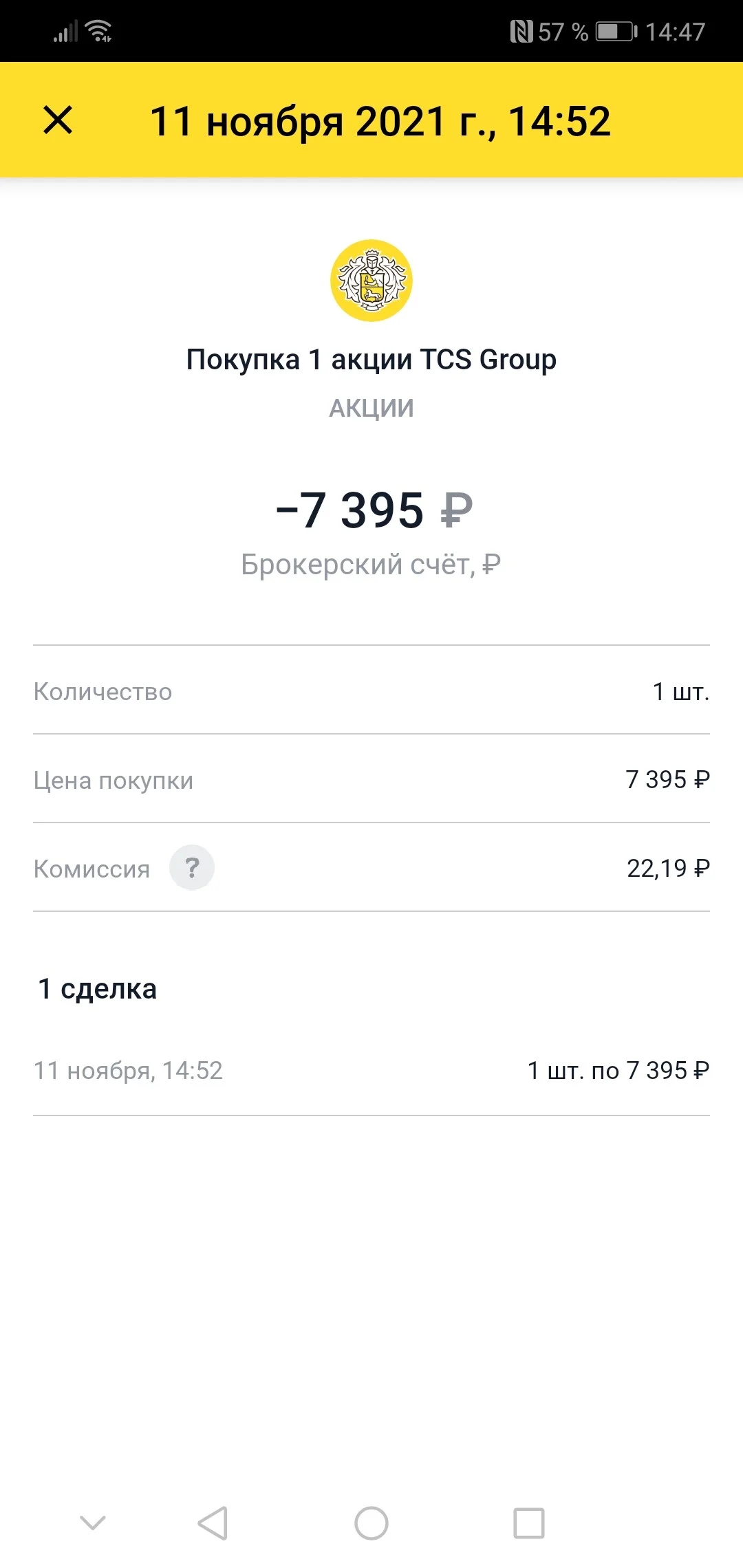This screenshot has width=743, height=1568.
Task: Close the transaction details screen
Action: click(x=58, y=120)
